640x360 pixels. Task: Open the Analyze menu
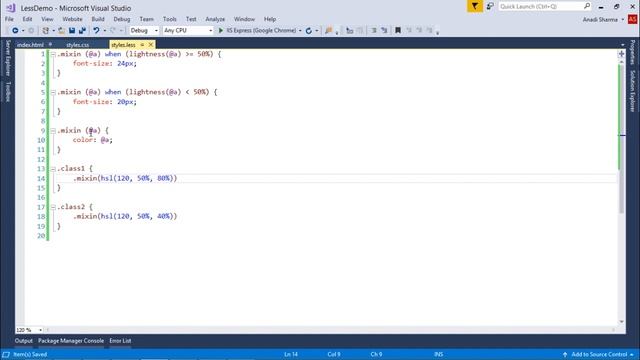pyautogui.click(x=215, y=19)
